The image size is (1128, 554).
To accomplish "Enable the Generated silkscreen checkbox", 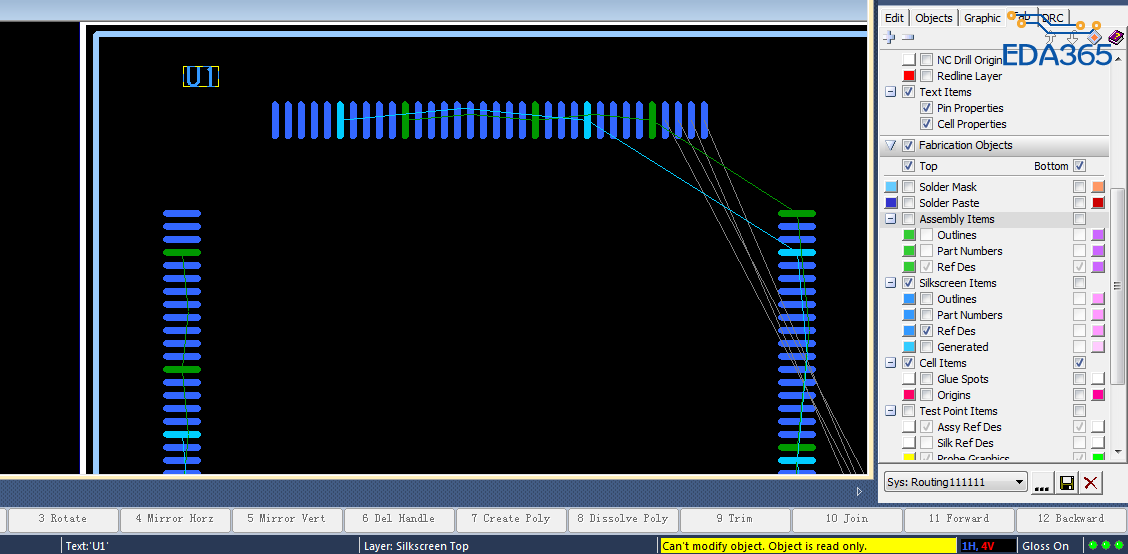I will coord(927,347).
